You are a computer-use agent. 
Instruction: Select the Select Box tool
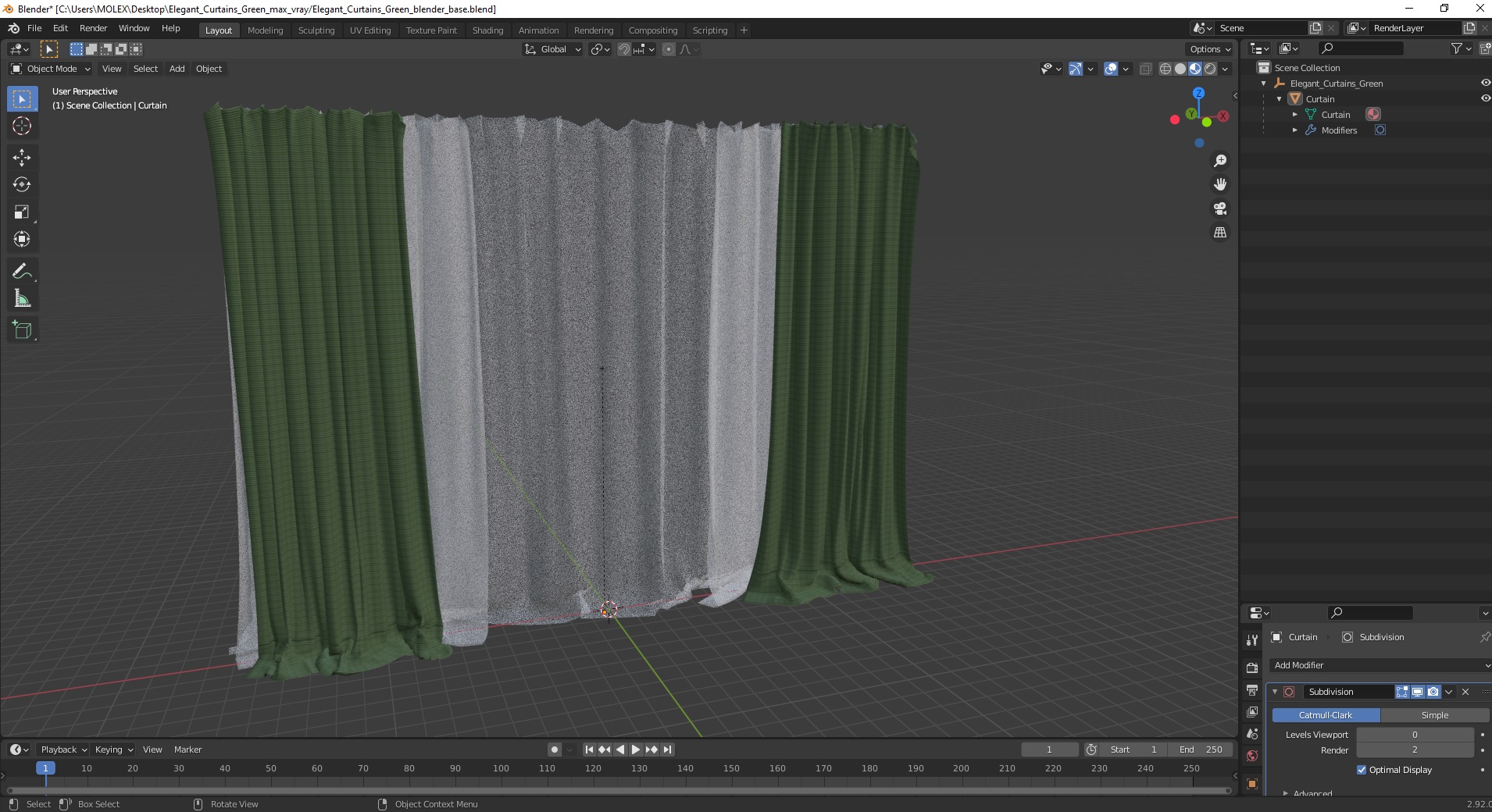22,99
